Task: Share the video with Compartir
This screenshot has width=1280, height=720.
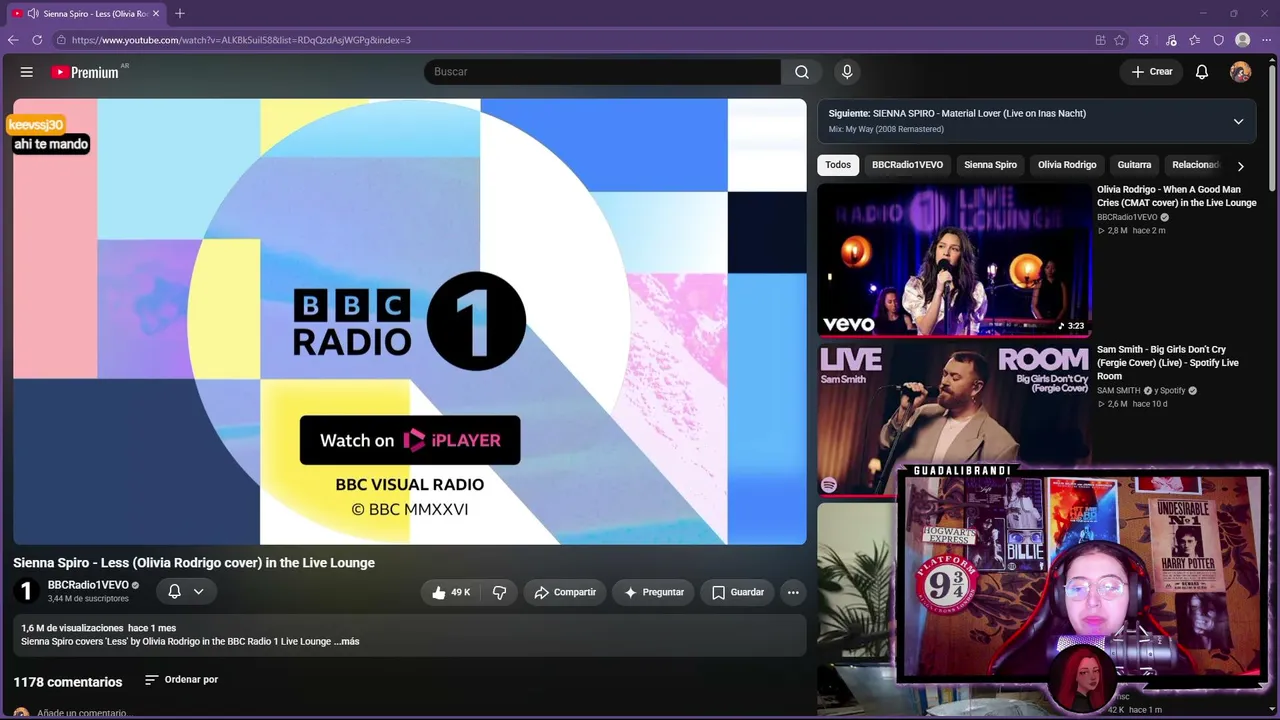Action: click(x=565, y=592)
